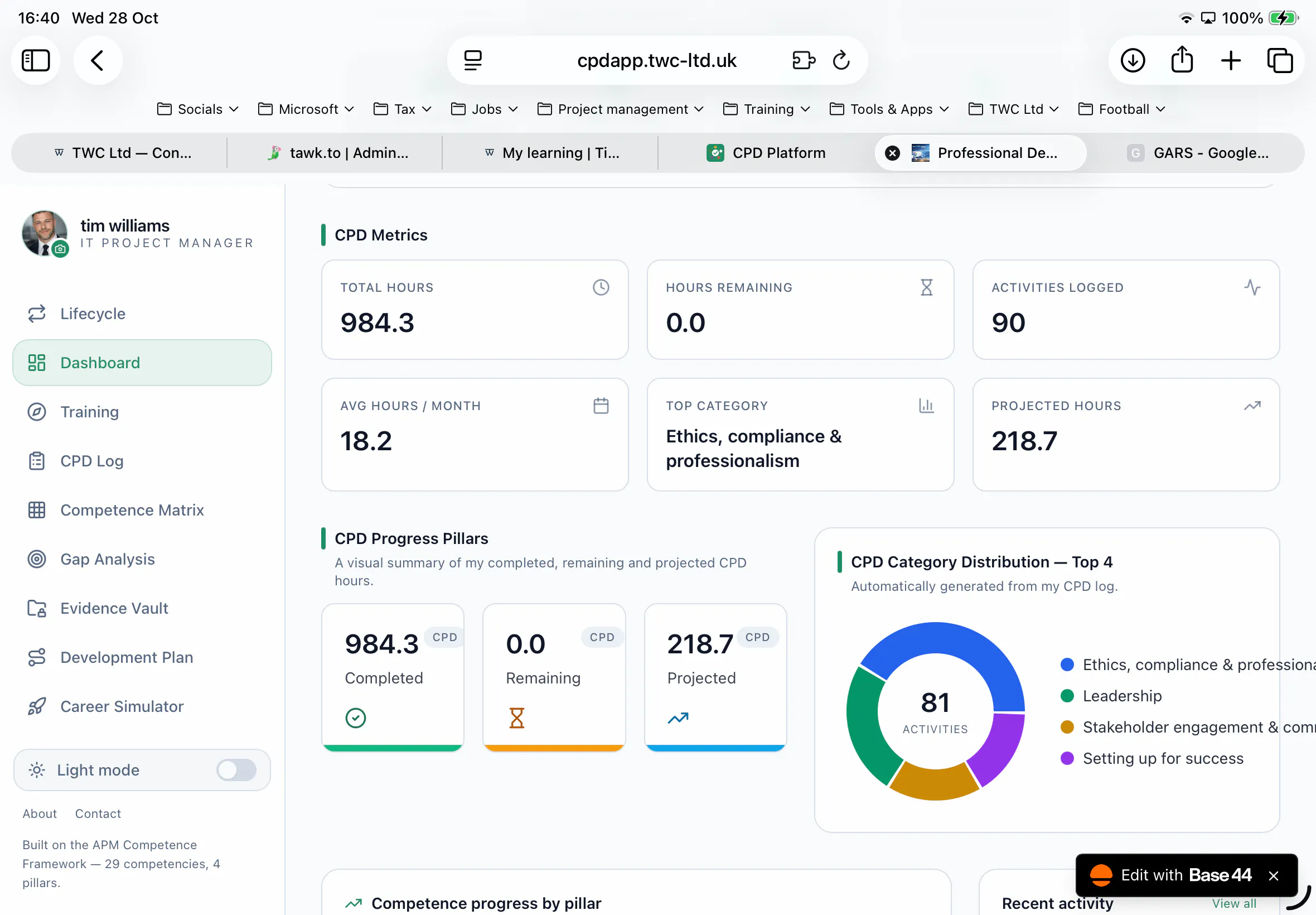
Task: Open Evidence Vault in the sidebar
Action: [x=142, y=608]
